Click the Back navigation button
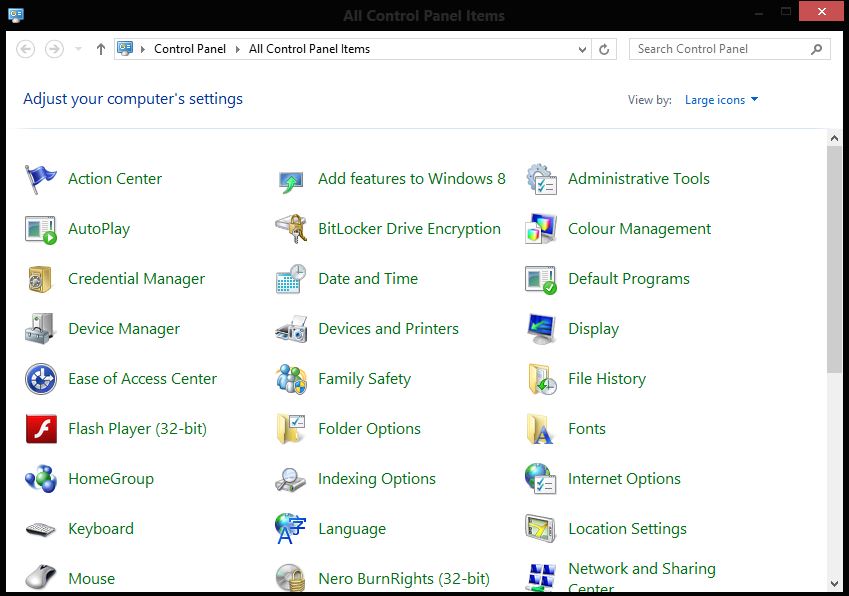The width and height of the screenshot is (849, 596). [x=25, y=49]
